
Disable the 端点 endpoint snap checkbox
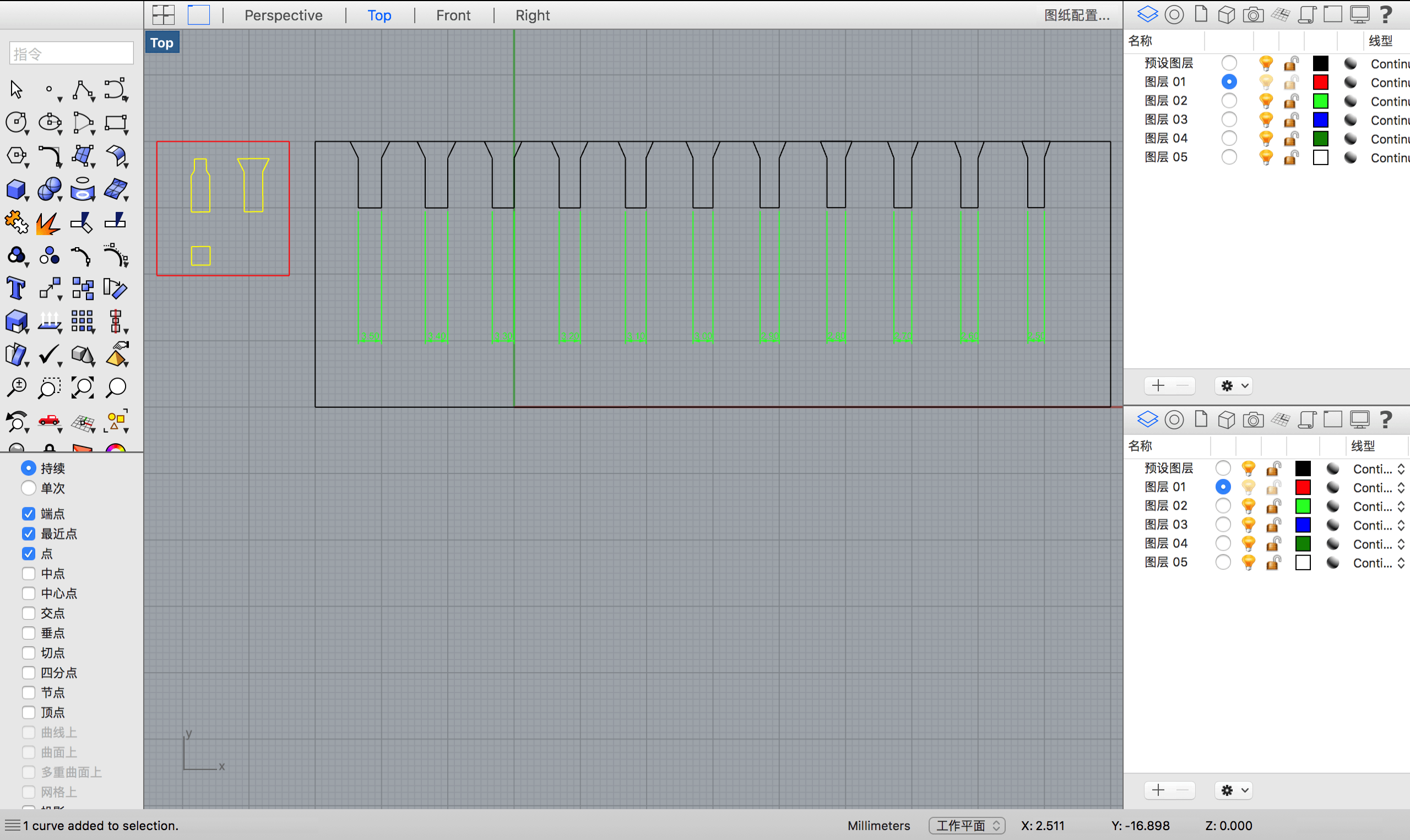[29, 514]
